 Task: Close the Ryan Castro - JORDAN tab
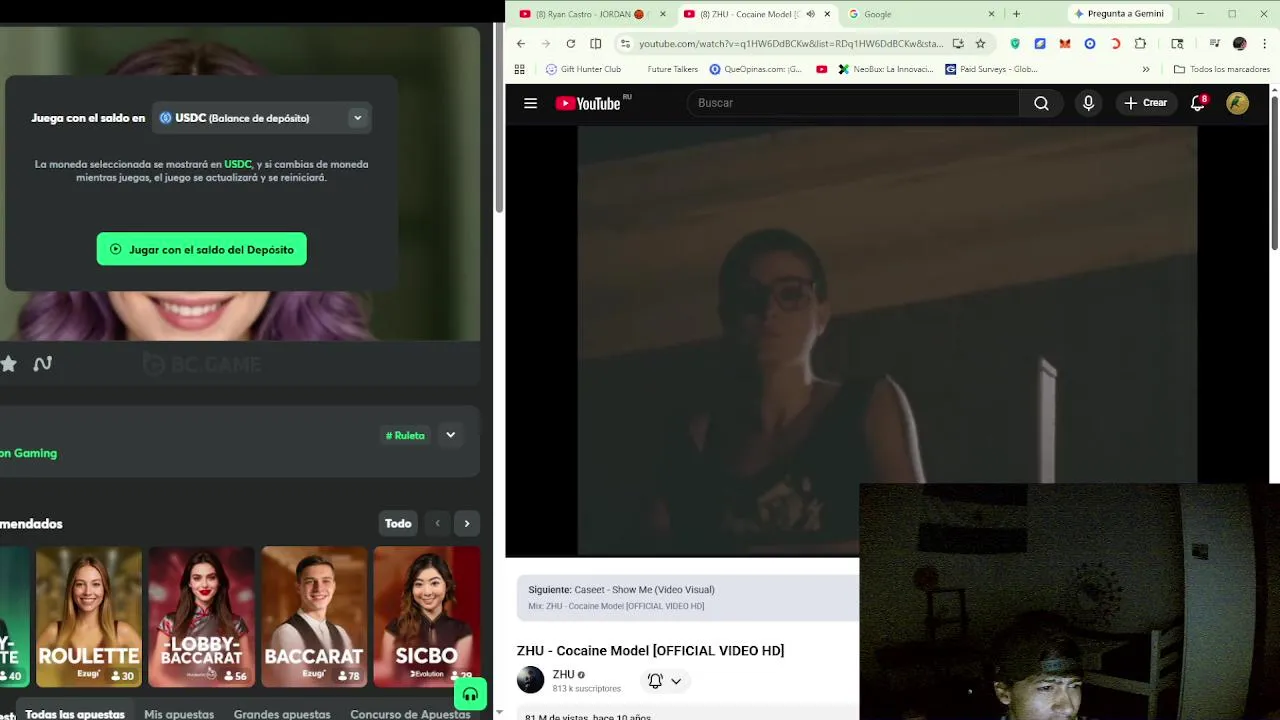coord(662,14)
